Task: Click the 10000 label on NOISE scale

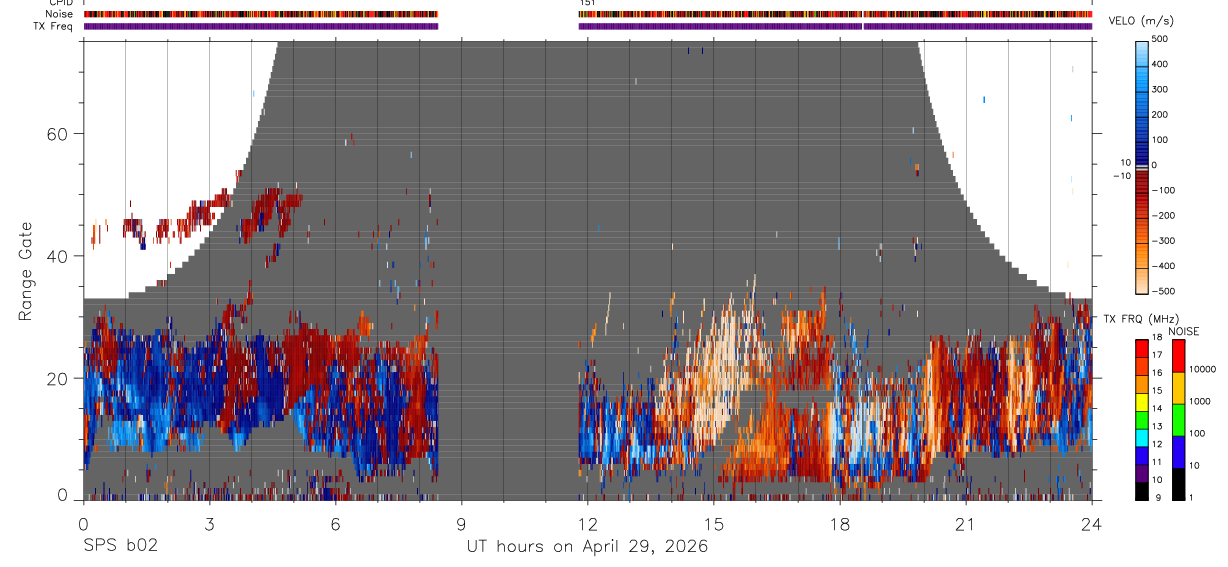Action: (1203, 370)
